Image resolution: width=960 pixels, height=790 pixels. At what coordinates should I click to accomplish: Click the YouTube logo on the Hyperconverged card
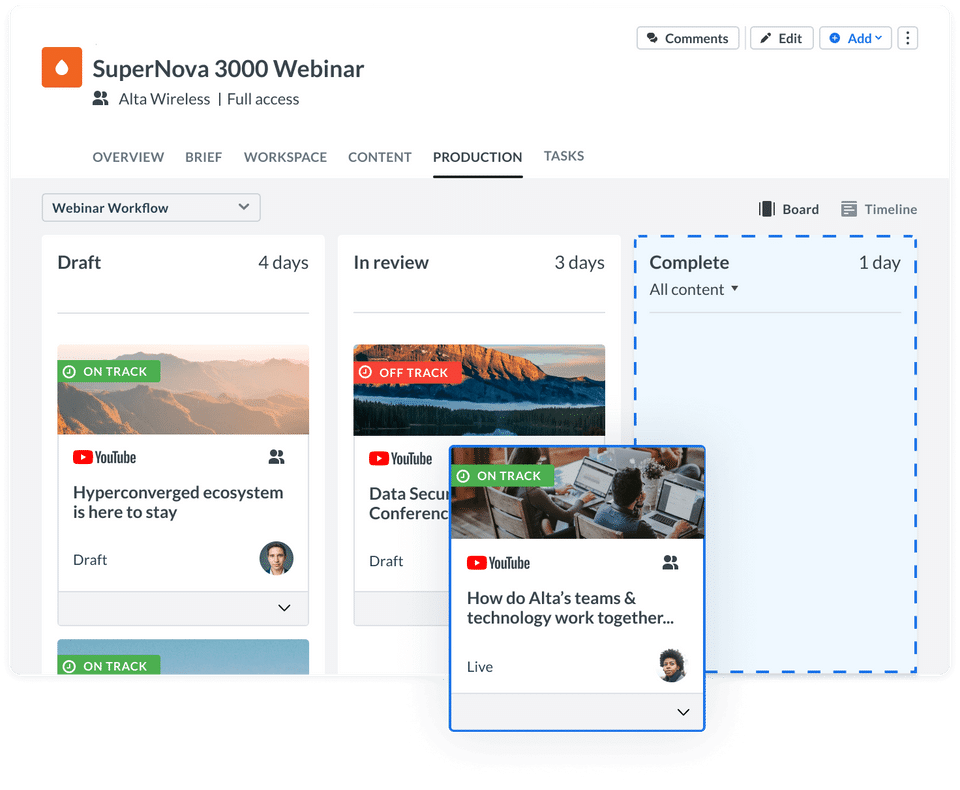click(x=105, y=457)
